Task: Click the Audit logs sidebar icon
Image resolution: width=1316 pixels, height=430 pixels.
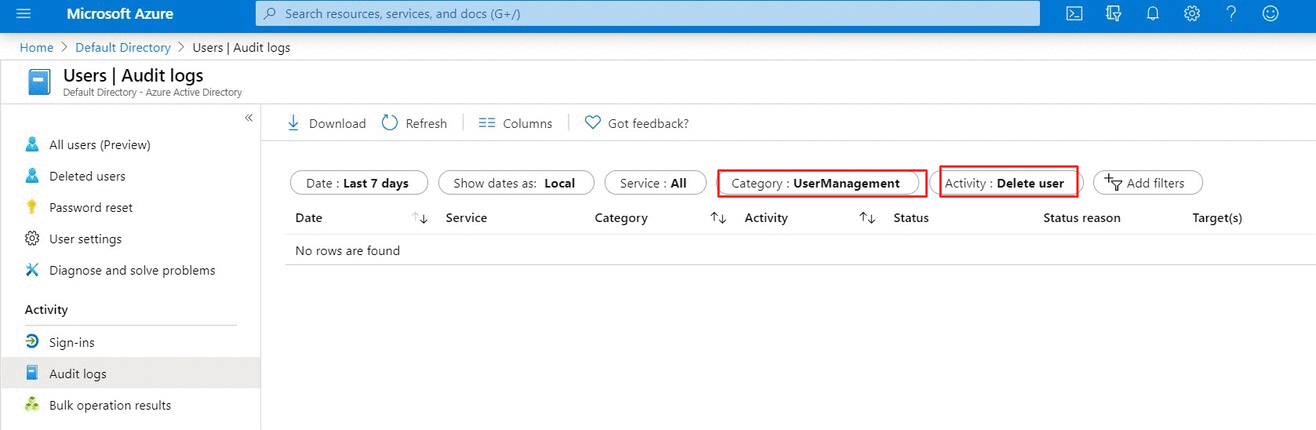Action: [x=32, y=374]
